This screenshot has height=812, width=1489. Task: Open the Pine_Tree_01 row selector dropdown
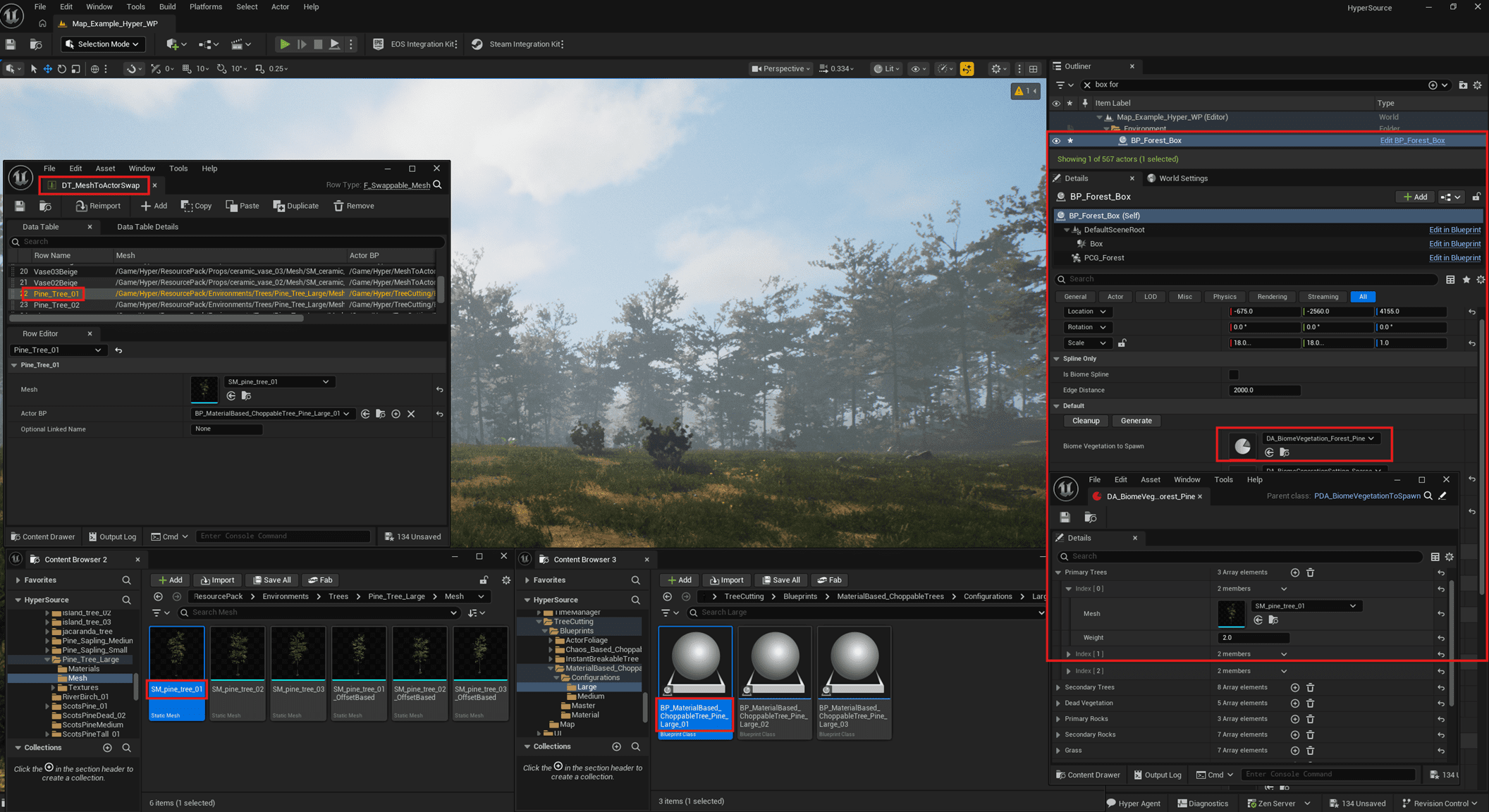click(57, 350)
